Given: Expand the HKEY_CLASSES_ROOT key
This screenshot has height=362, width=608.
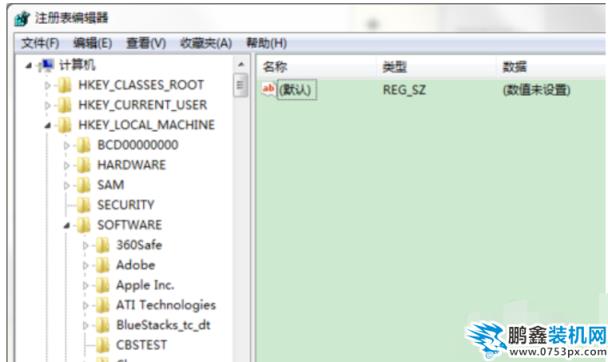Looking at the screenshot, I should [47, 85].
